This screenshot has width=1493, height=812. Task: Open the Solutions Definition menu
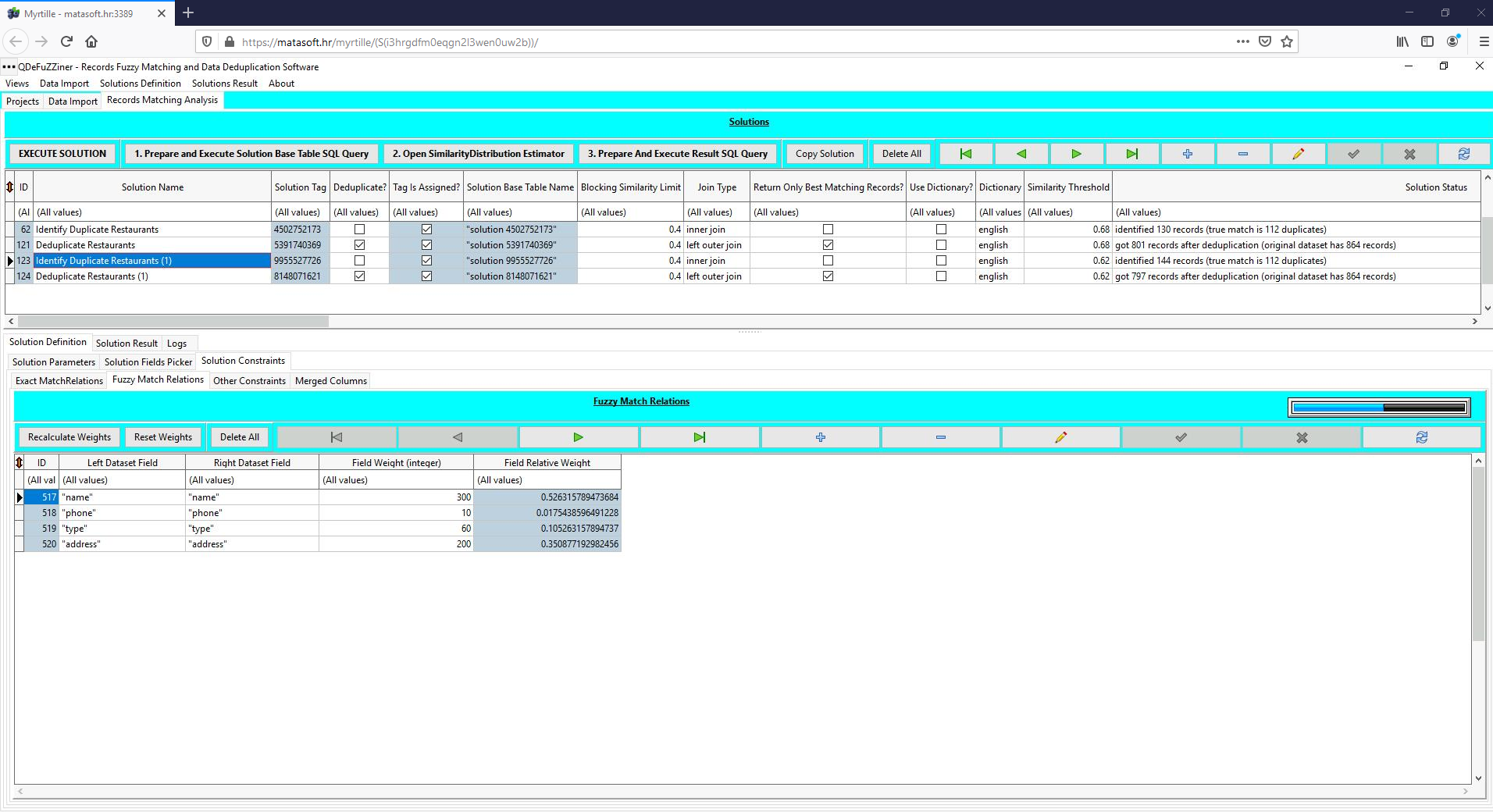coord(140,84)
